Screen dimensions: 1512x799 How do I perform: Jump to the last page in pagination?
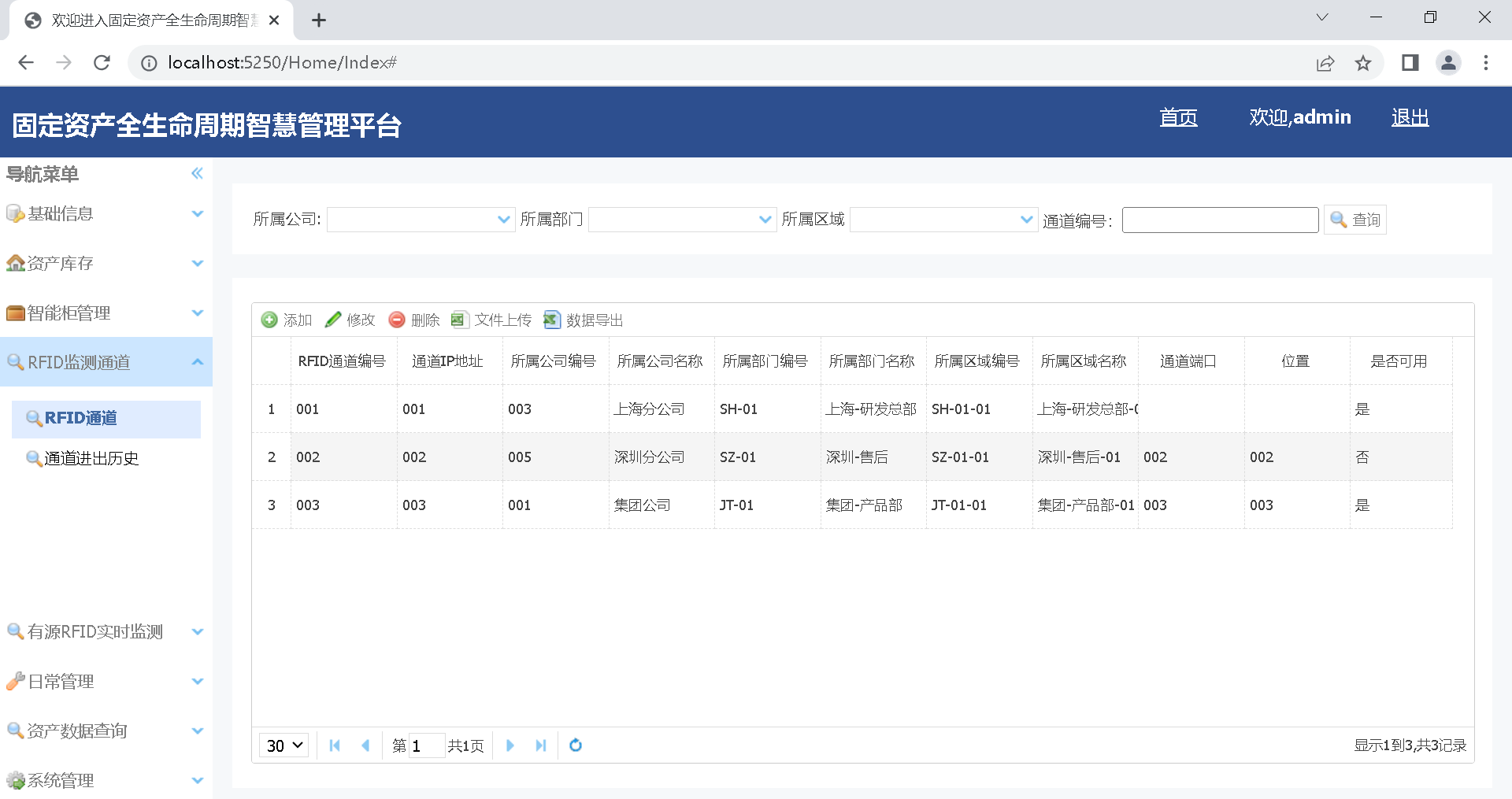(540, 745)
